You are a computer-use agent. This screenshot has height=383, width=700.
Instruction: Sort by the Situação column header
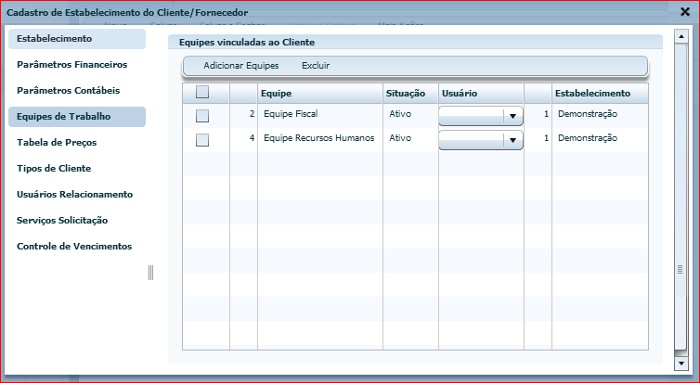tap(410, 93)
